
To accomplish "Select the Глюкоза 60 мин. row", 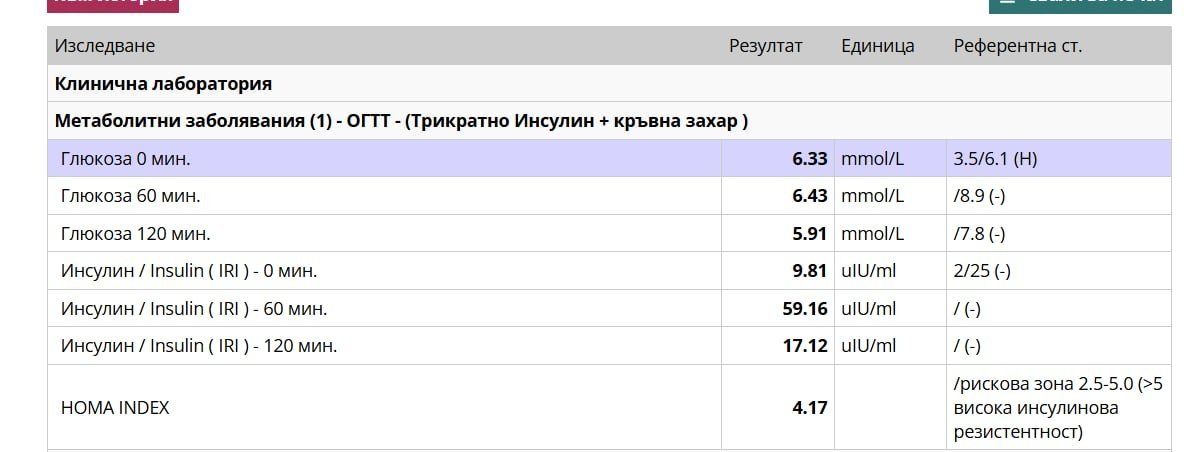I will coord(609,195).
